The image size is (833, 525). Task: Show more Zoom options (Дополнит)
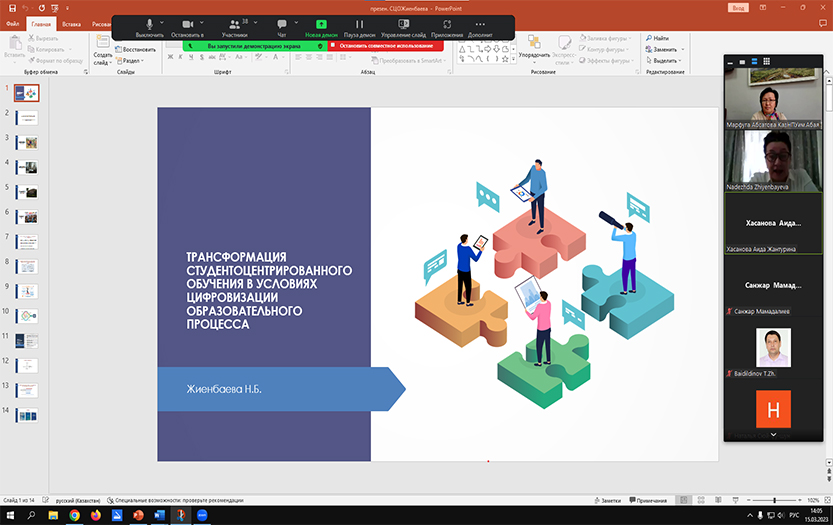click(480, 26)
